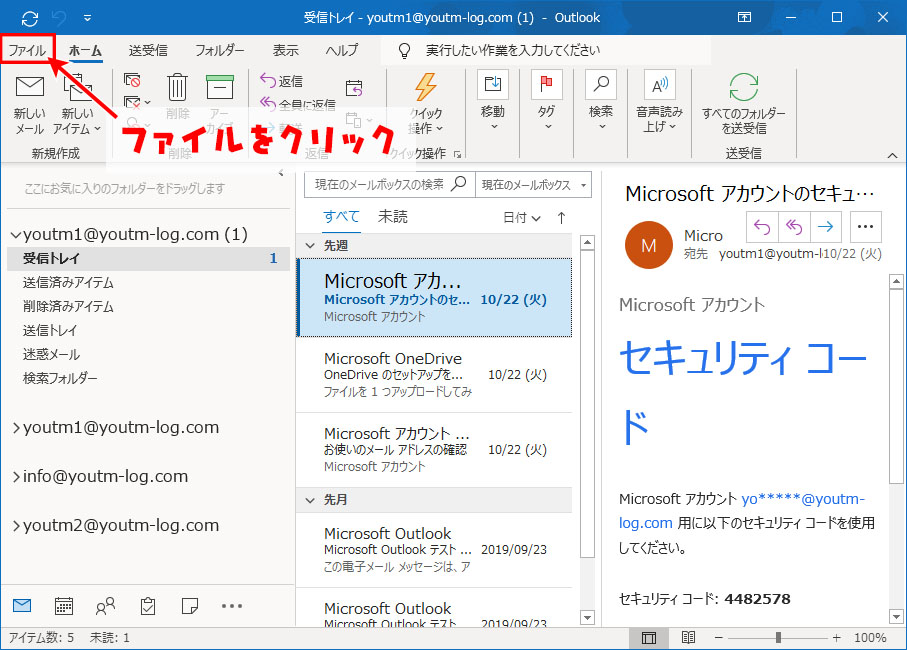Click the undo icon in the title bar
This screenshot has height=650, width=907.
pyautogui.click(x=59, y=18)
